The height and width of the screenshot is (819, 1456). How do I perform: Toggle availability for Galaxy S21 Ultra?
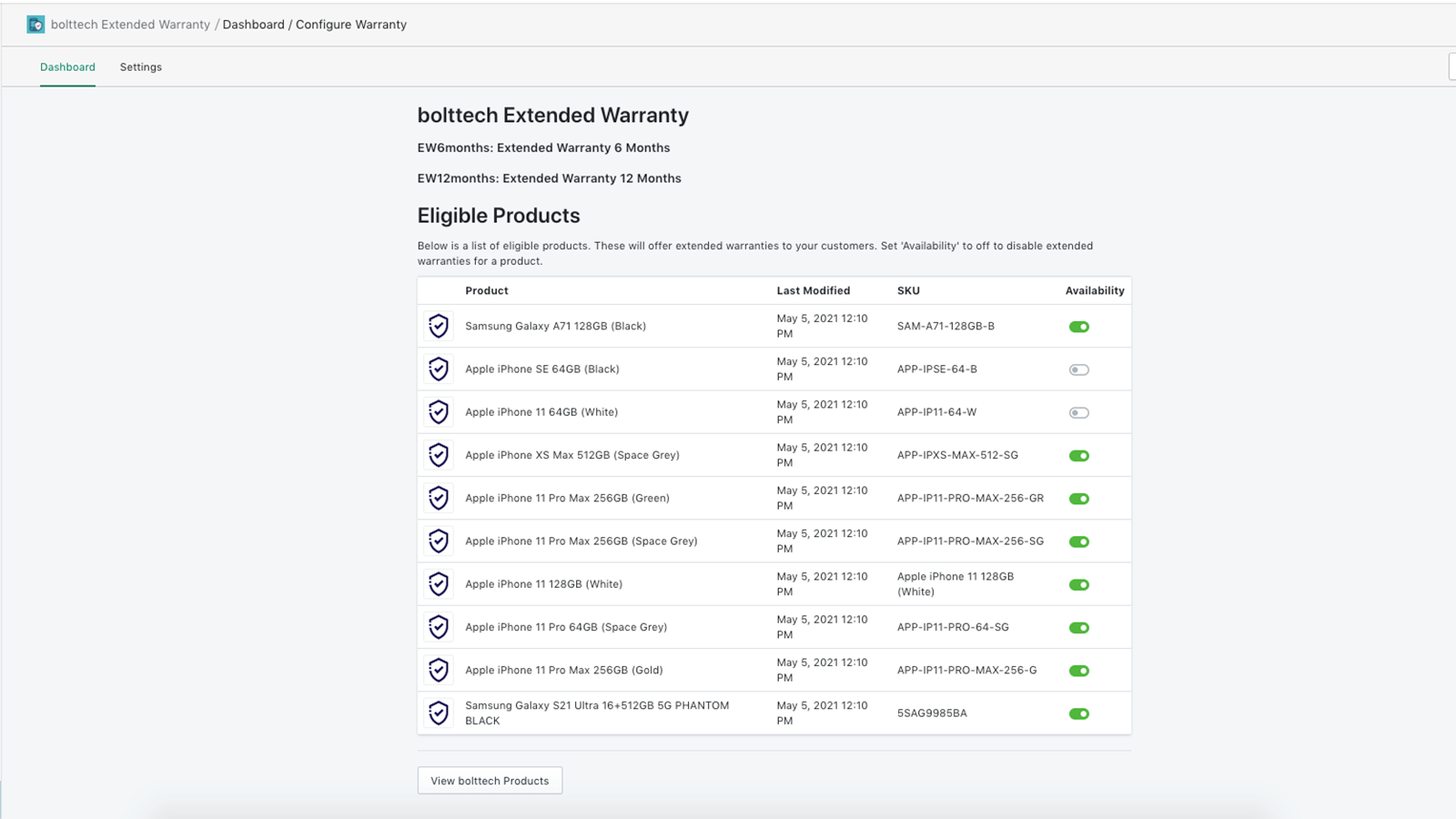coord(1079,713)
